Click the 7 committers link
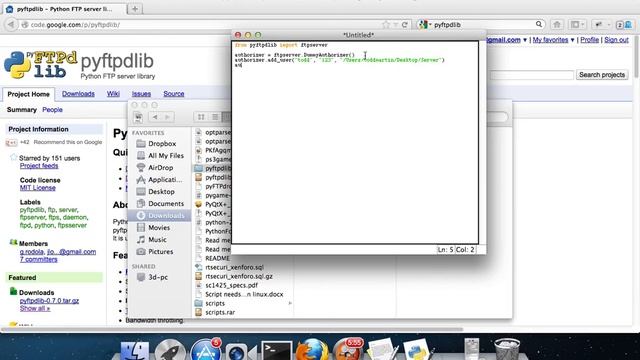Viewport: 640px width, 360px height. 38,259
